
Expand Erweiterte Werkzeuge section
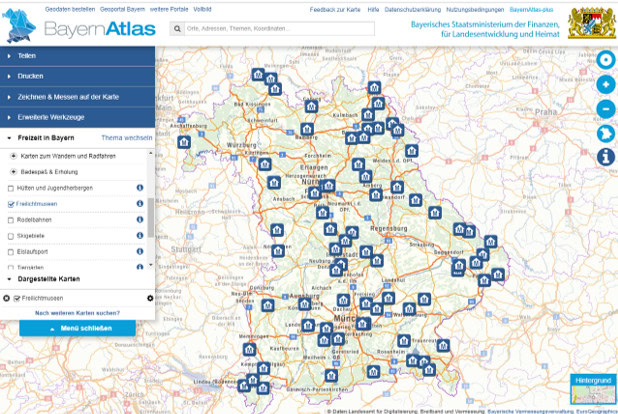click(77, 117)
